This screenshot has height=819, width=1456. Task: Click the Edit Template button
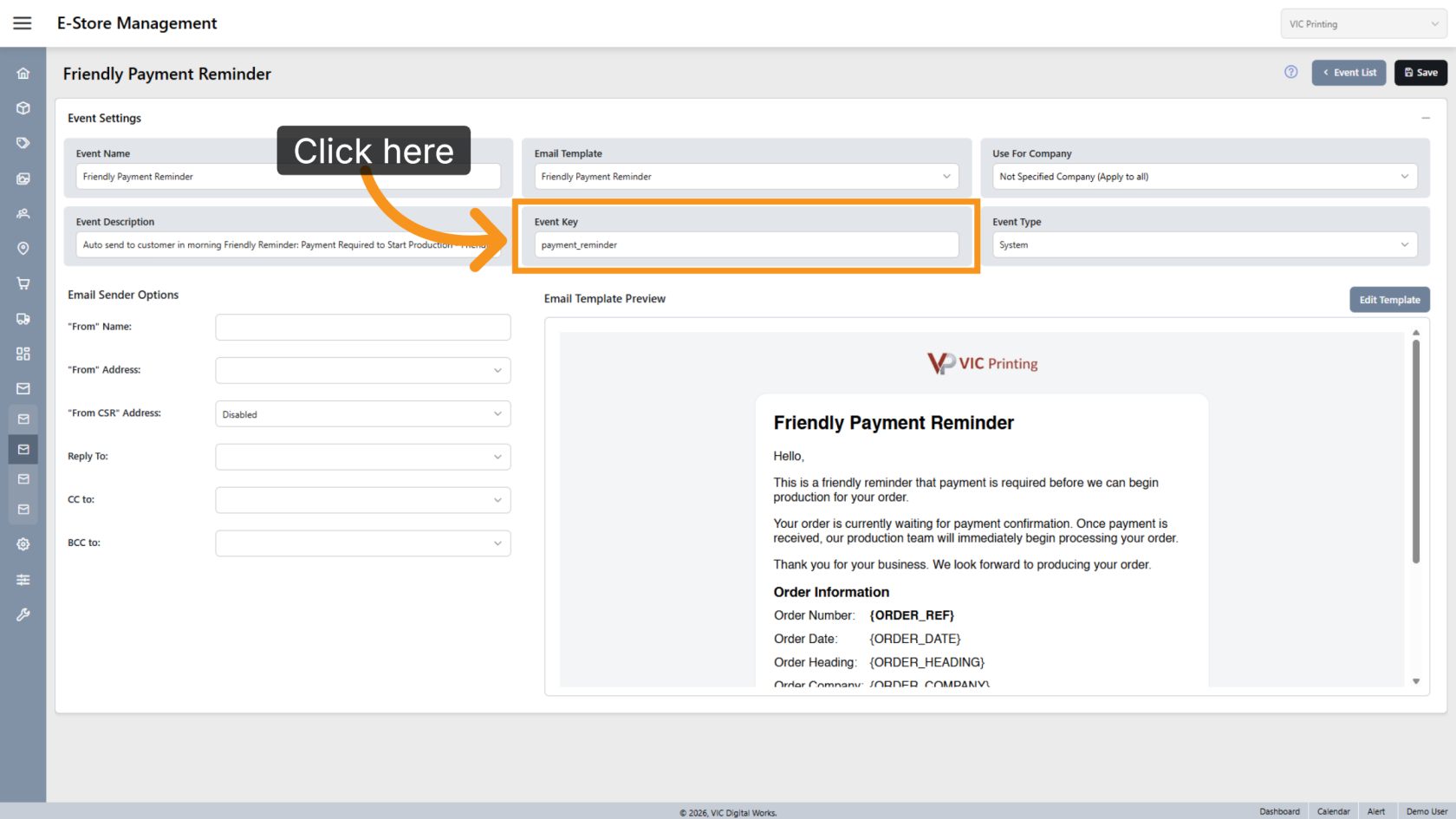click(x=1389, y=300)
